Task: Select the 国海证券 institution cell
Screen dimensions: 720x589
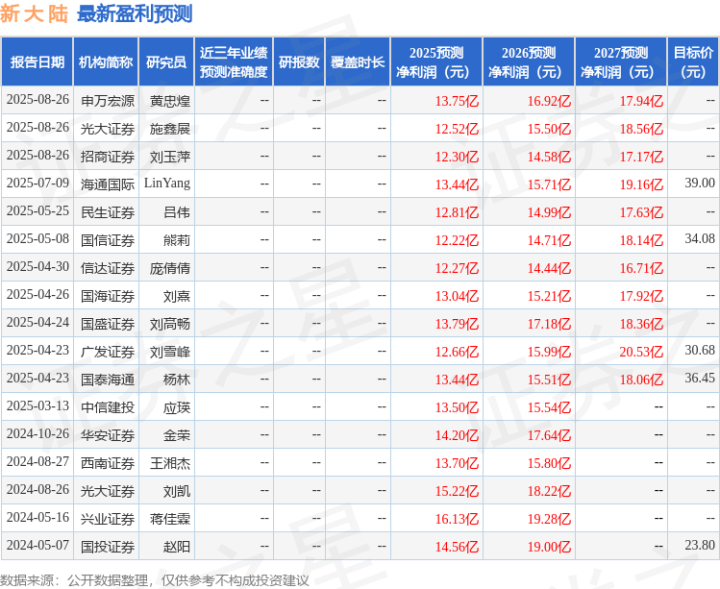Action: point(107,296)
